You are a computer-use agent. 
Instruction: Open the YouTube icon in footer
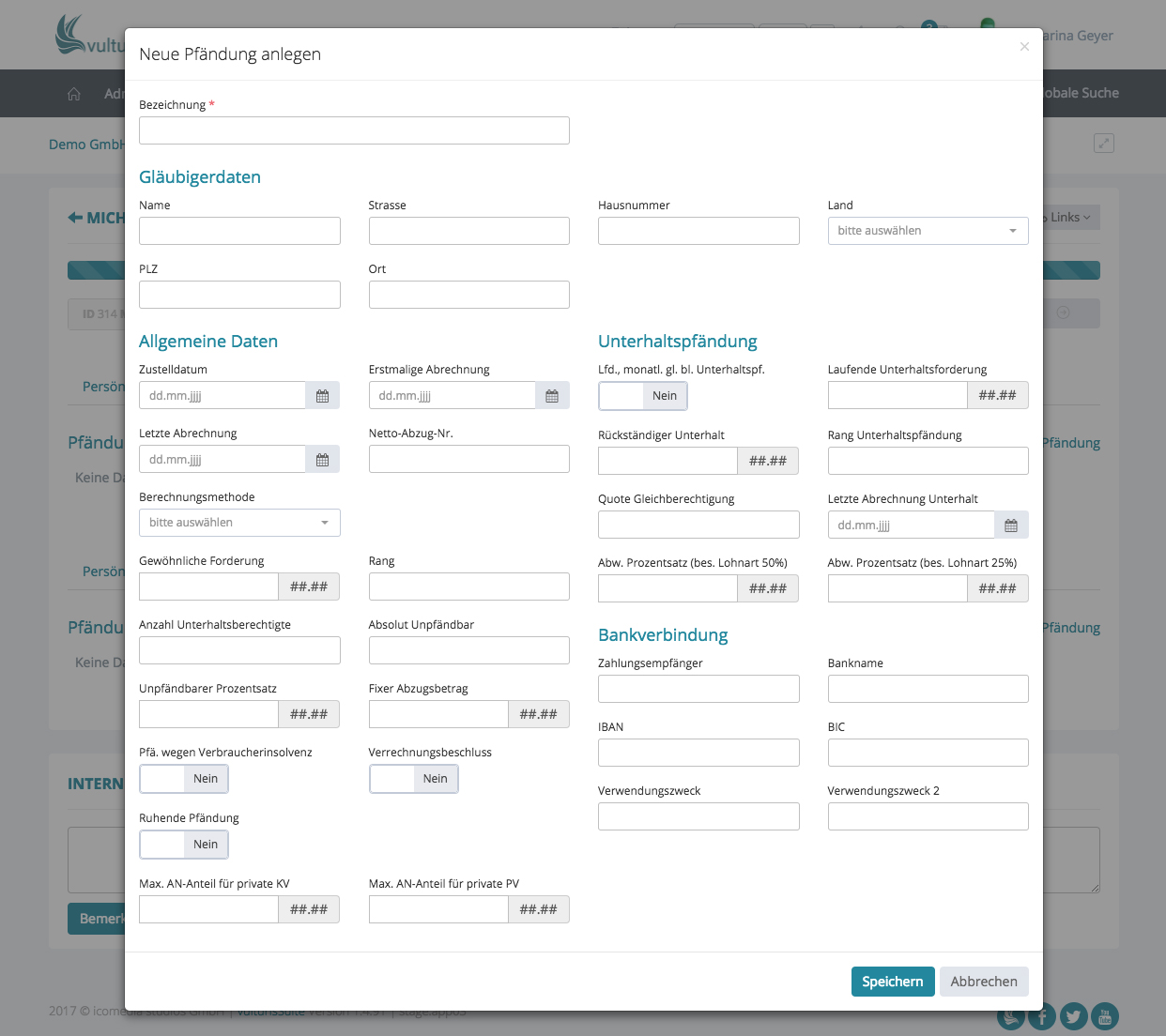point(1105,1016)
